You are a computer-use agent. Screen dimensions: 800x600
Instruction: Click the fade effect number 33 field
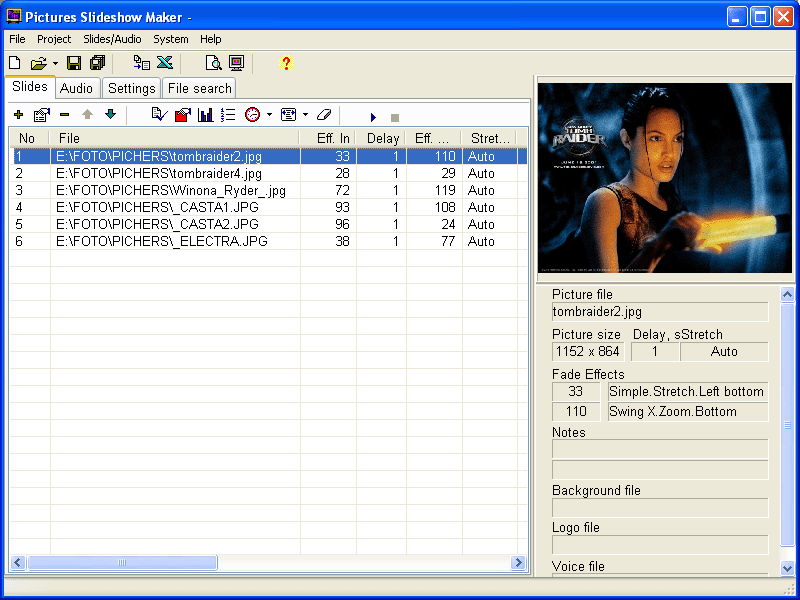point(576,392)
